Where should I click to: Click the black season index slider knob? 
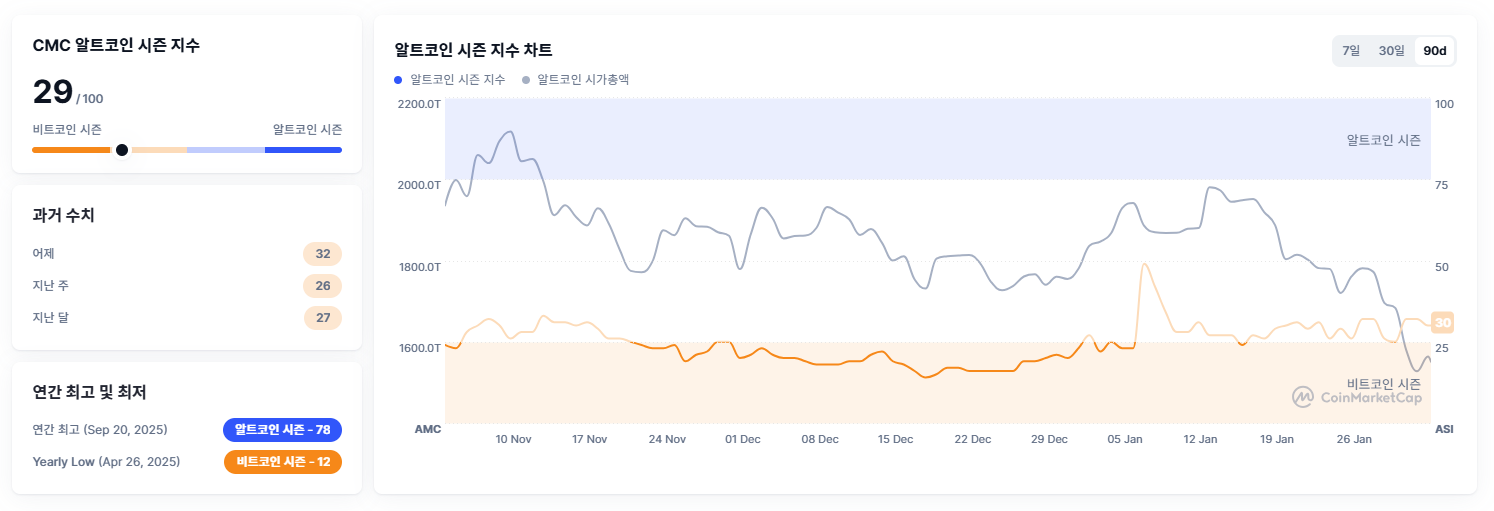pos(122,150)
